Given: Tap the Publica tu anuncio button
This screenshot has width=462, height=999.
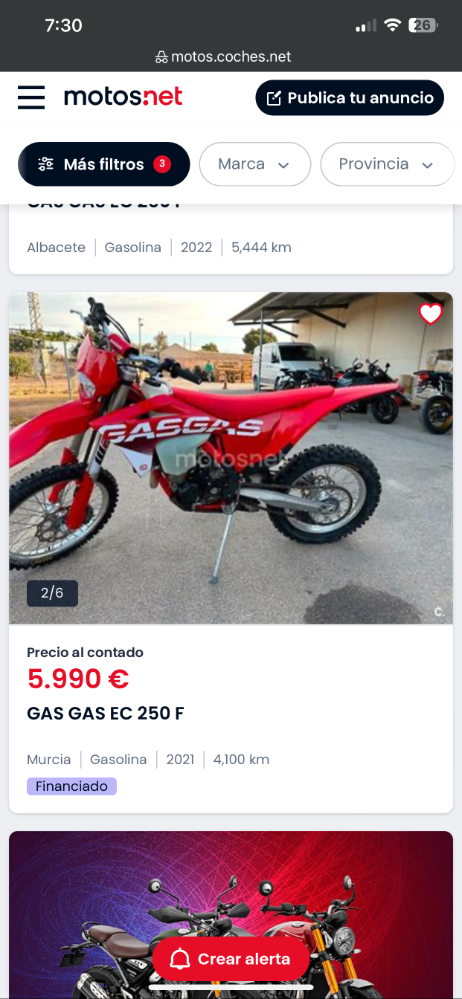Looking at the screenshot, I should 350,98.
